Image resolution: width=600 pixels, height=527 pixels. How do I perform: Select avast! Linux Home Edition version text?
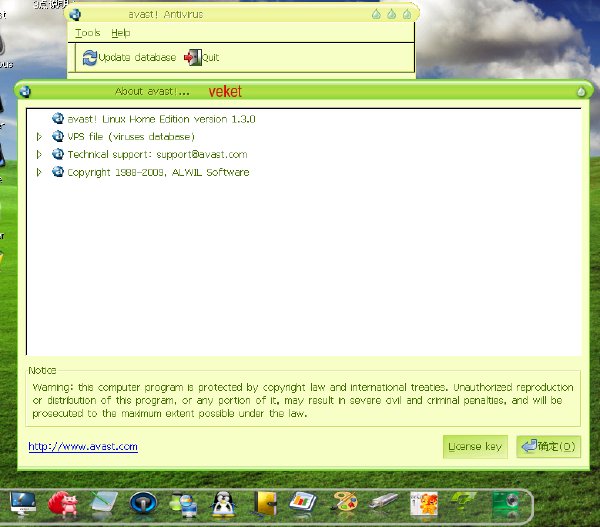[x=161, y=119]
